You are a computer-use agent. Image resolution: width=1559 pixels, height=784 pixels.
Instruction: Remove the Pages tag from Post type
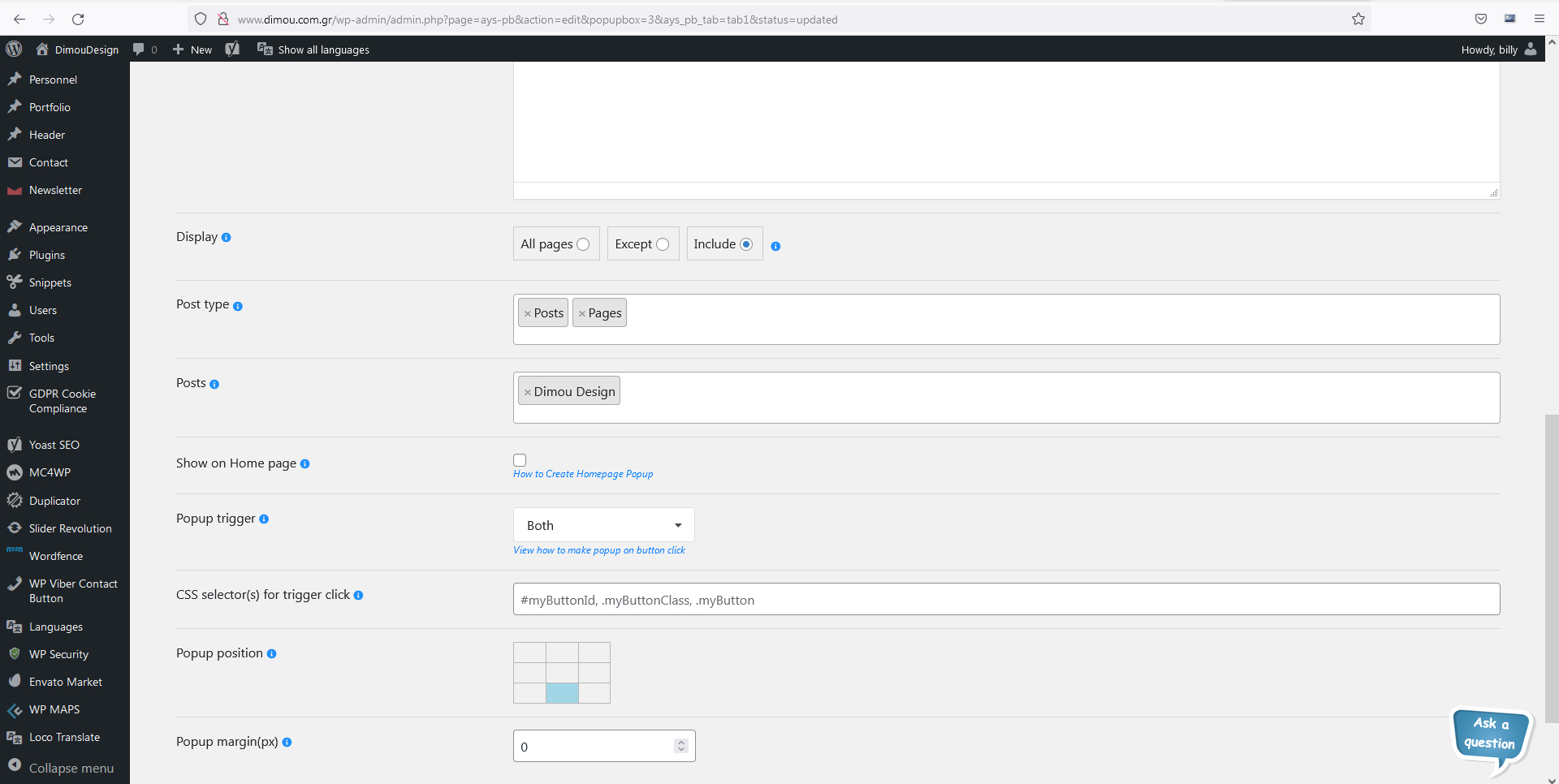581,313
